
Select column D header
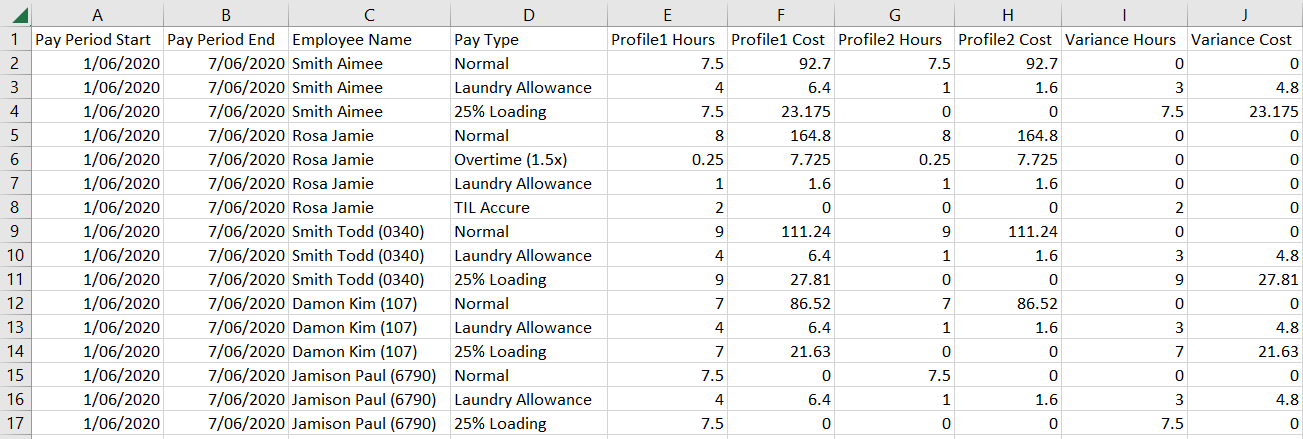pyautogui.click(x=529, y=15)
